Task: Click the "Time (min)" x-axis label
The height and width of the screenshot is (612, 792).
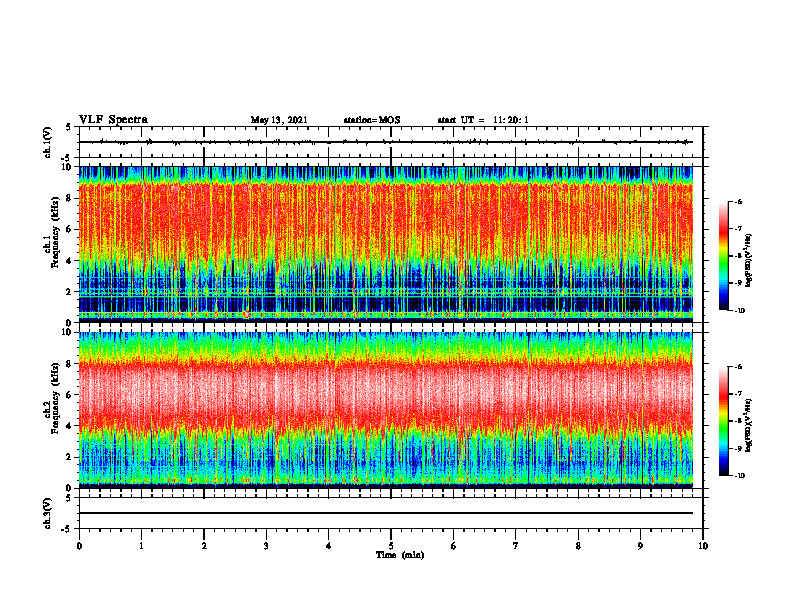Action: tap(400, 555)
